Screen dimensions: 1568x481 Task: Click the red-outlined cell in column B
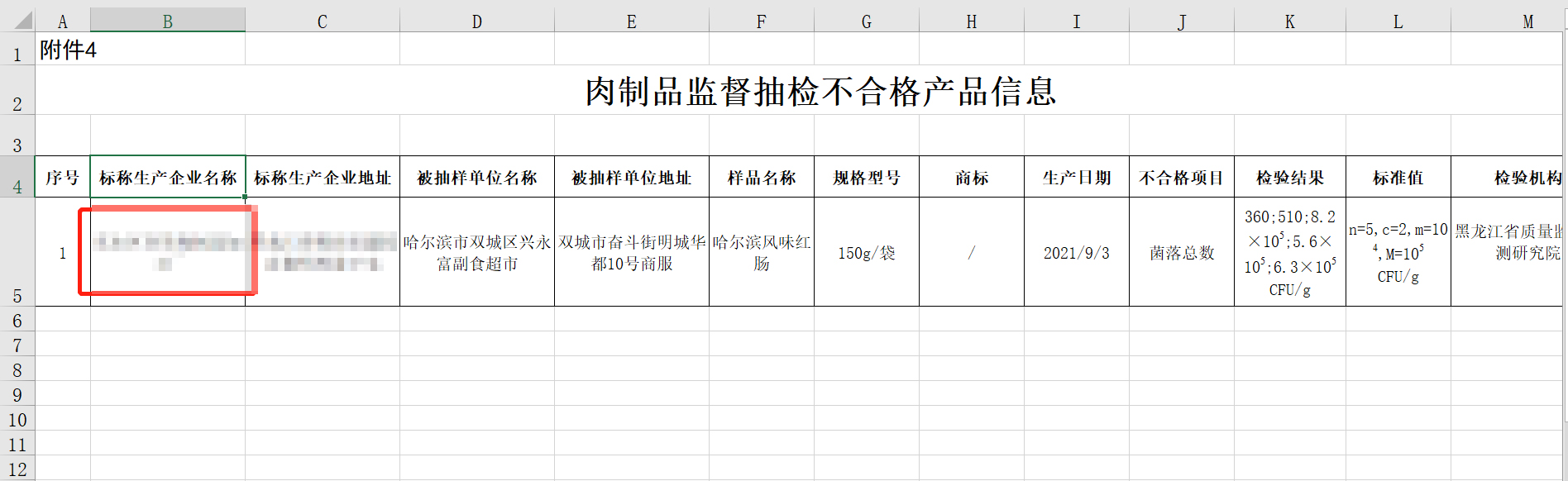point(167,251)
